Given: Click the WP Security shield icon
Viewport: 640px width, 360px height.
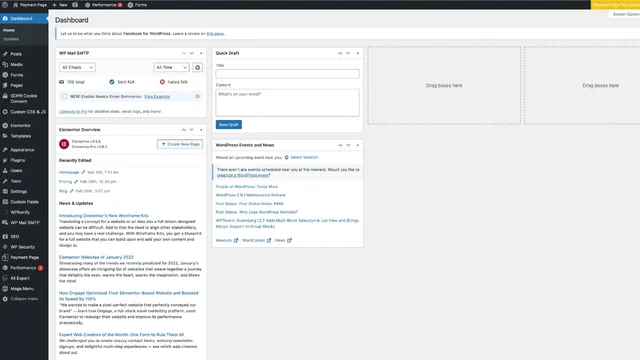Looking at the screenshot, I should (5, 247).
